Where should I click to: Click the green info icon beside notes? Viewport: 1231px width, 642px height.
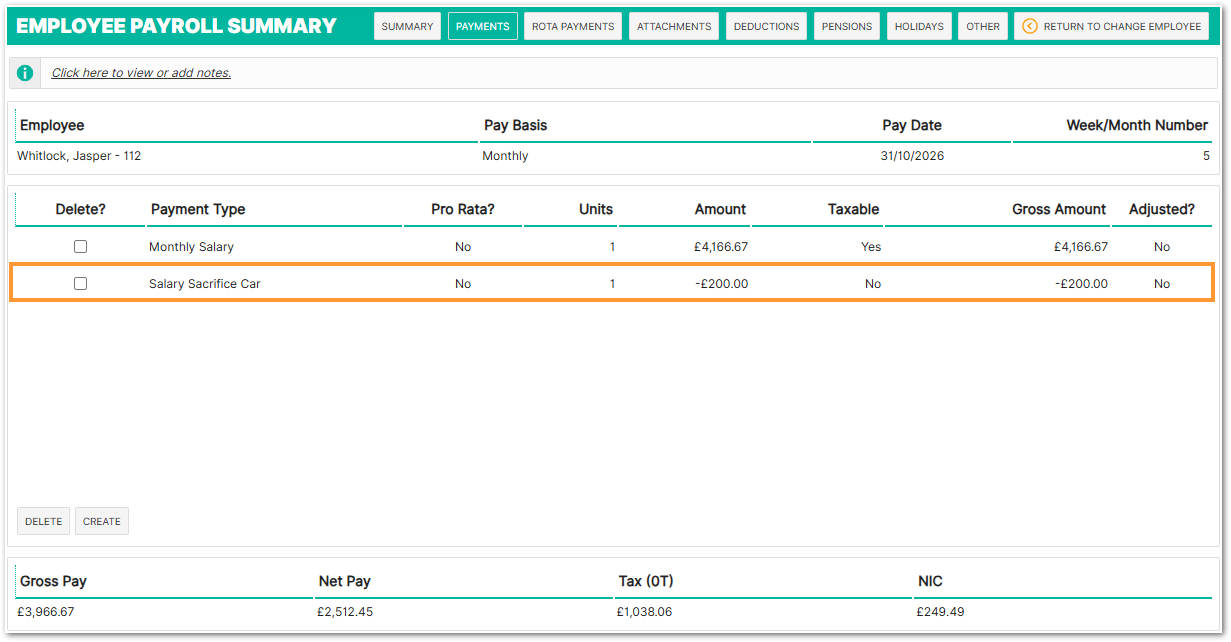point(25,73)
